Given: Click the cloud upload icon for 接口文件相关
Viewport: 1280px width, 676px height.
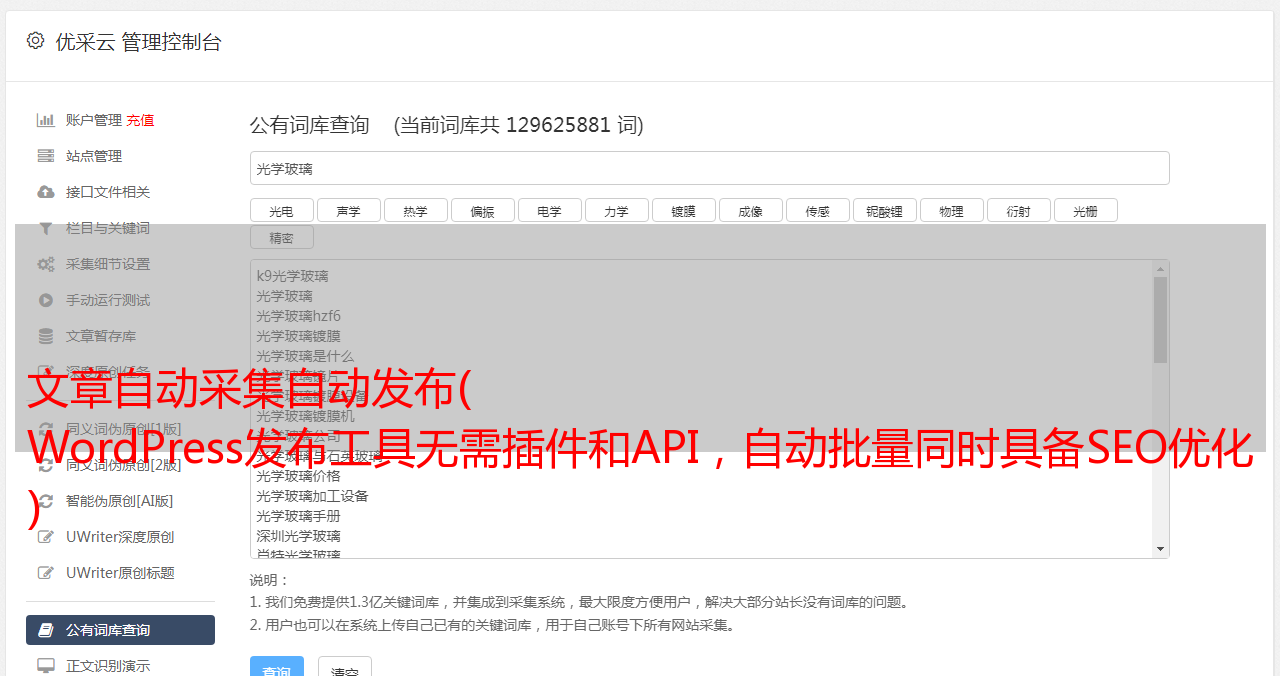Looking at the screenshot, I should click(x=46, y=192).
